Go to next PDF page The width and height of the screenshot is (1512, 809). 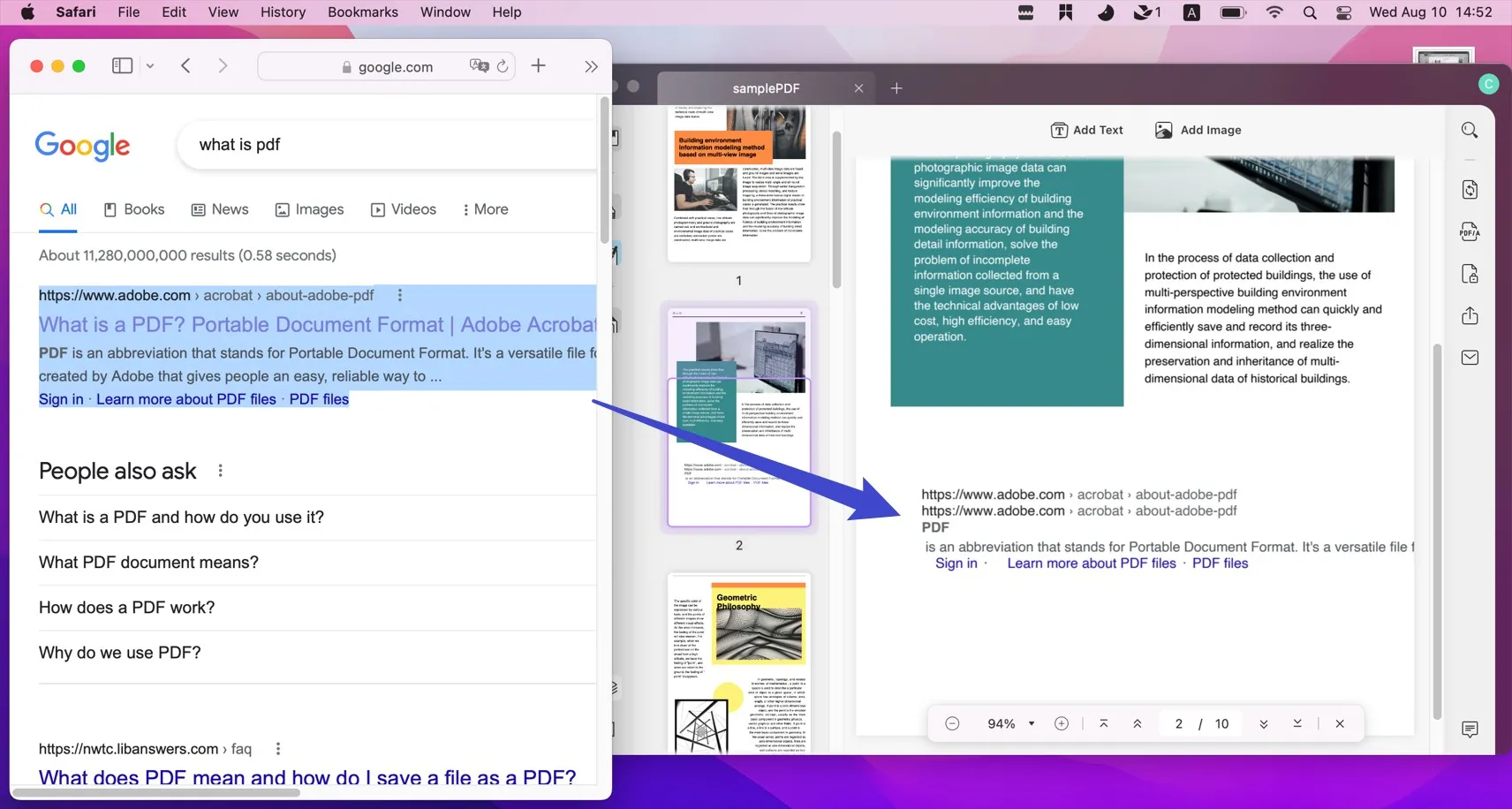point(1264,723)
